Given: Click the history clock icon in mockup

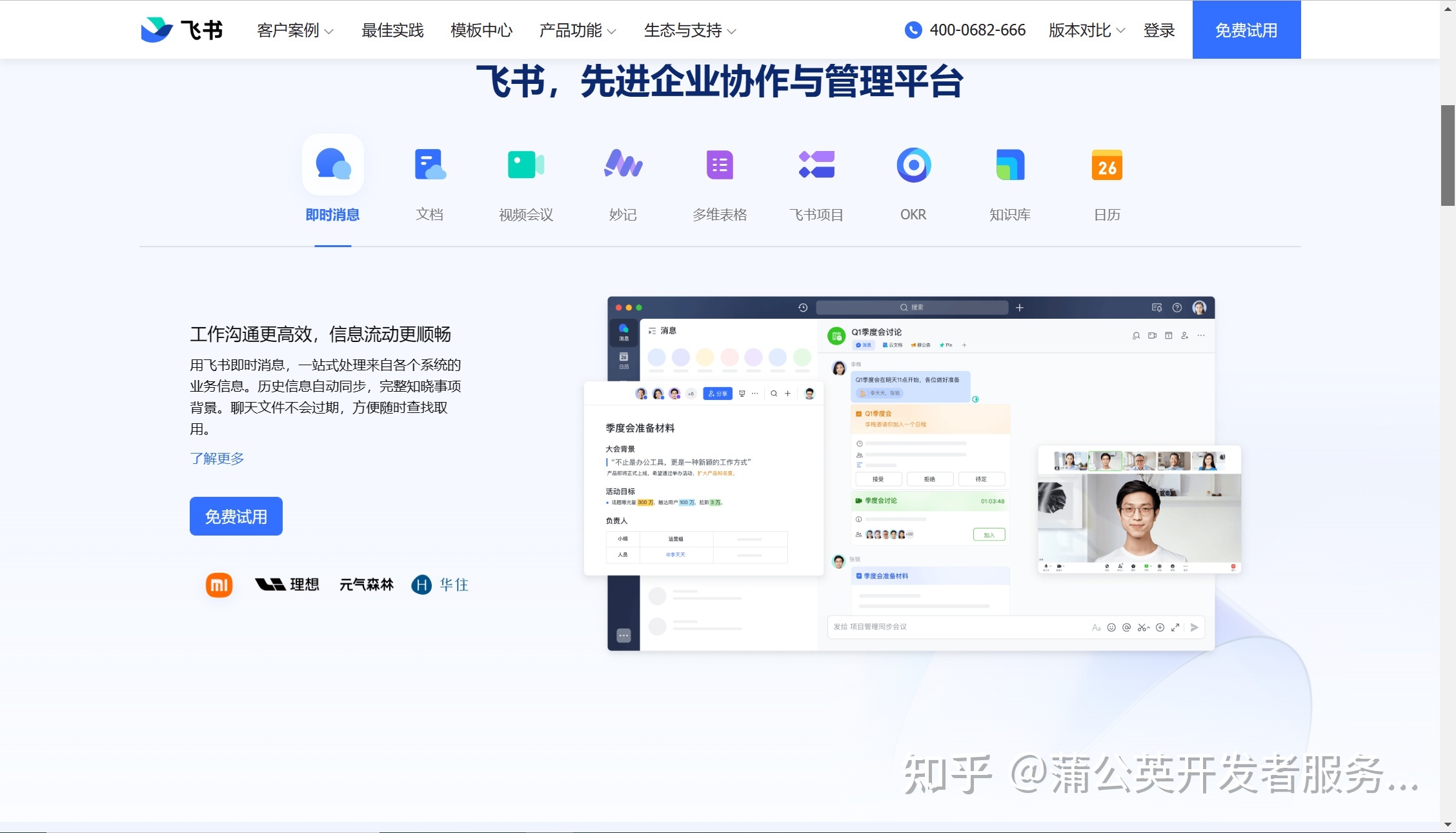Looking at the screenshot, I should point(803,308).
